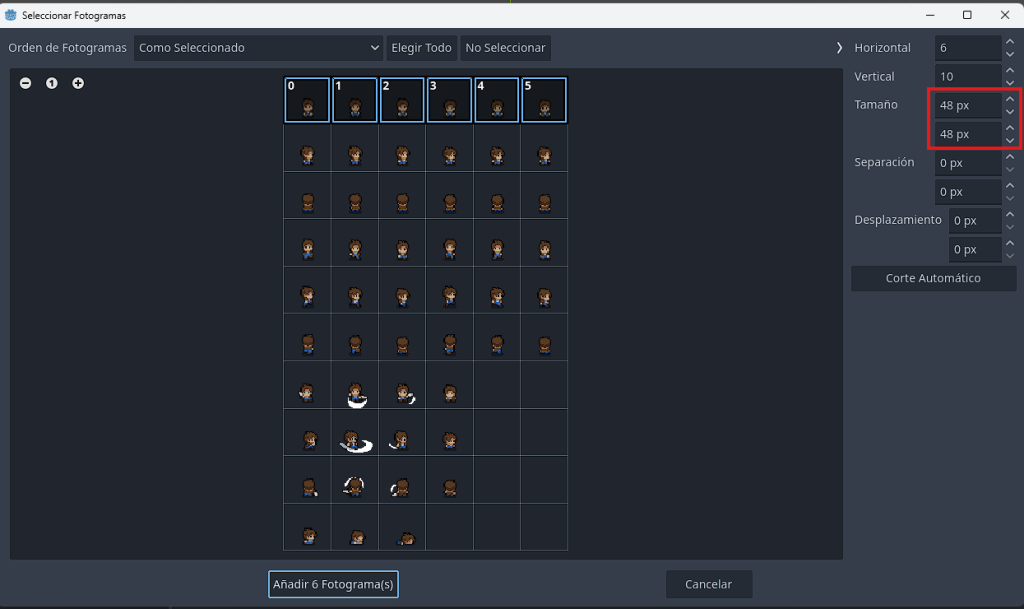Click the Corte Automático button
This screenshot has width=1024, height=609.
[x=933, y=278]
